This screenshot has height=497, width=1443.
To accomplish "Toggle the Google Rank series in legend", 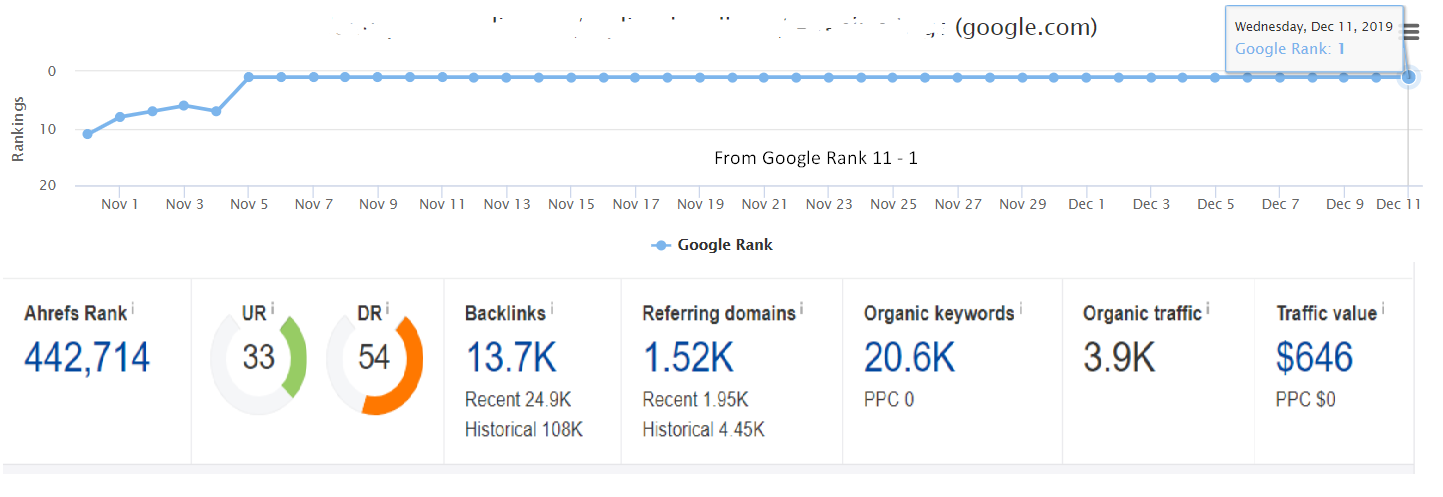I will click(714, 245).
